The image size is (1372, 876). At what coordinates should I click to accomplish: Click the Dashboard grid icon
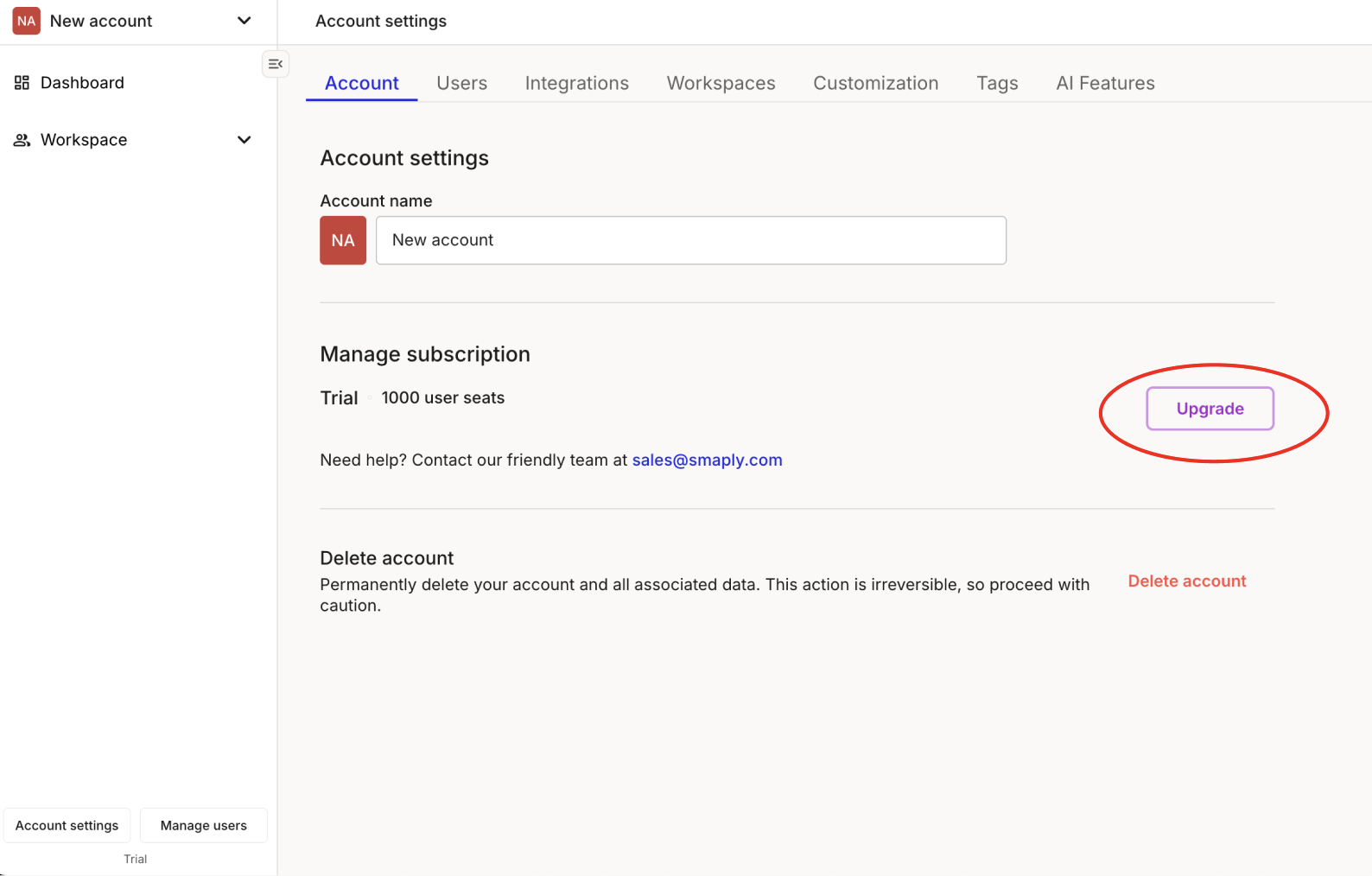[22, 83]
